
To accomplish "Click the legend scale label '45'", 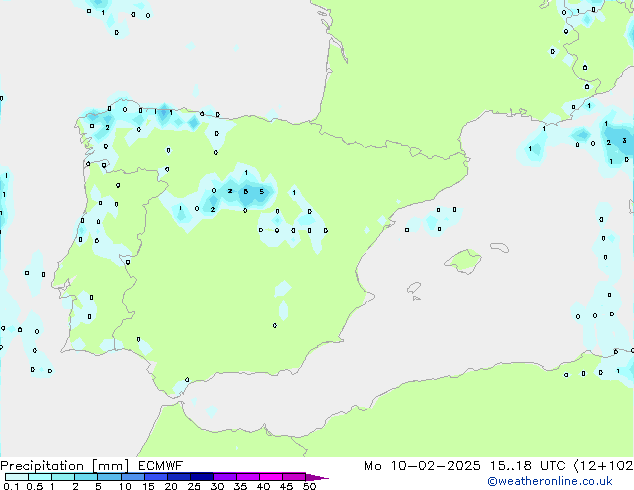I will pos(286,486).
